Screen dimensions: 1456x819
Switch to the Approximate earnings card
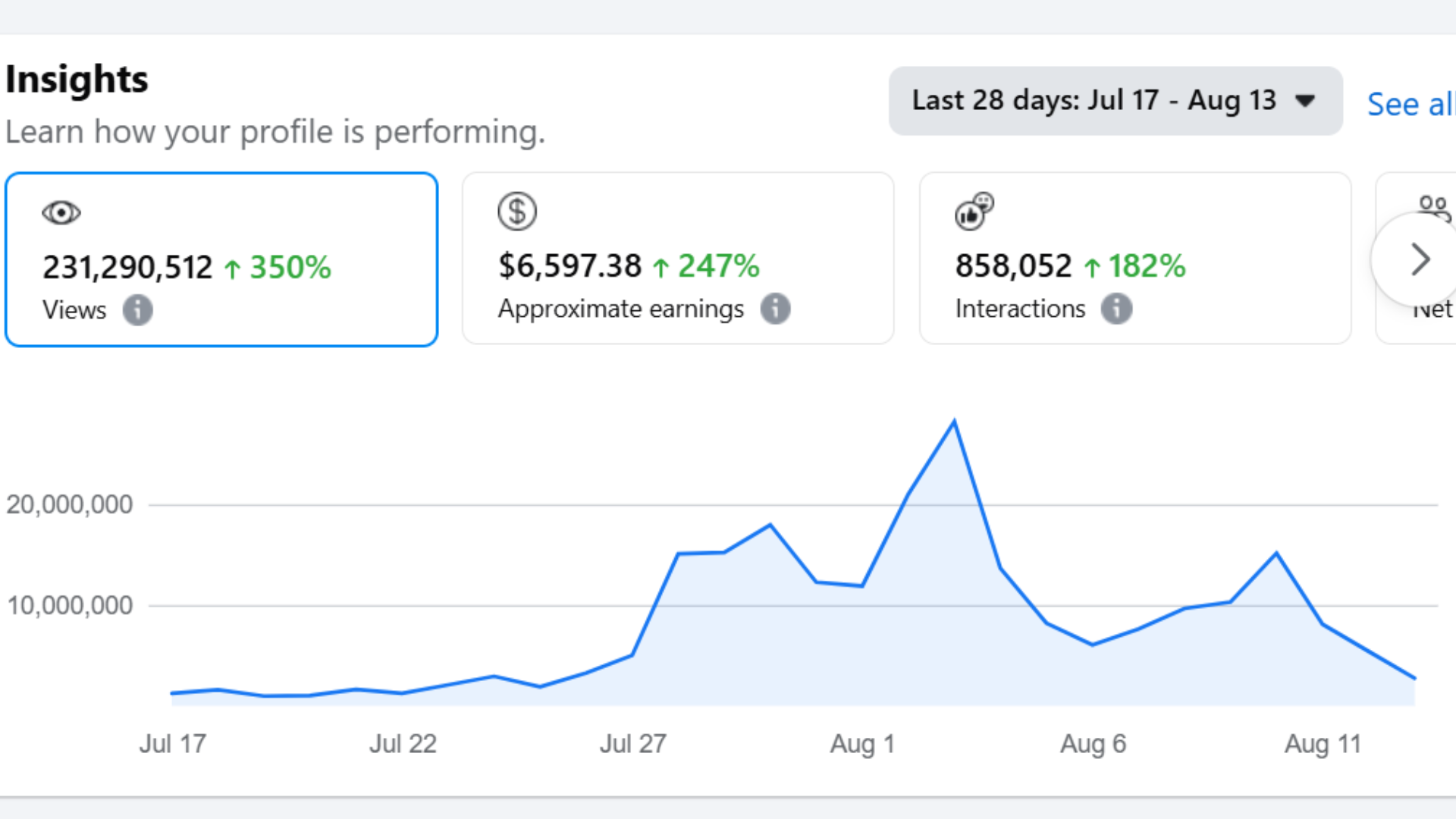click(x=677, y=258)
